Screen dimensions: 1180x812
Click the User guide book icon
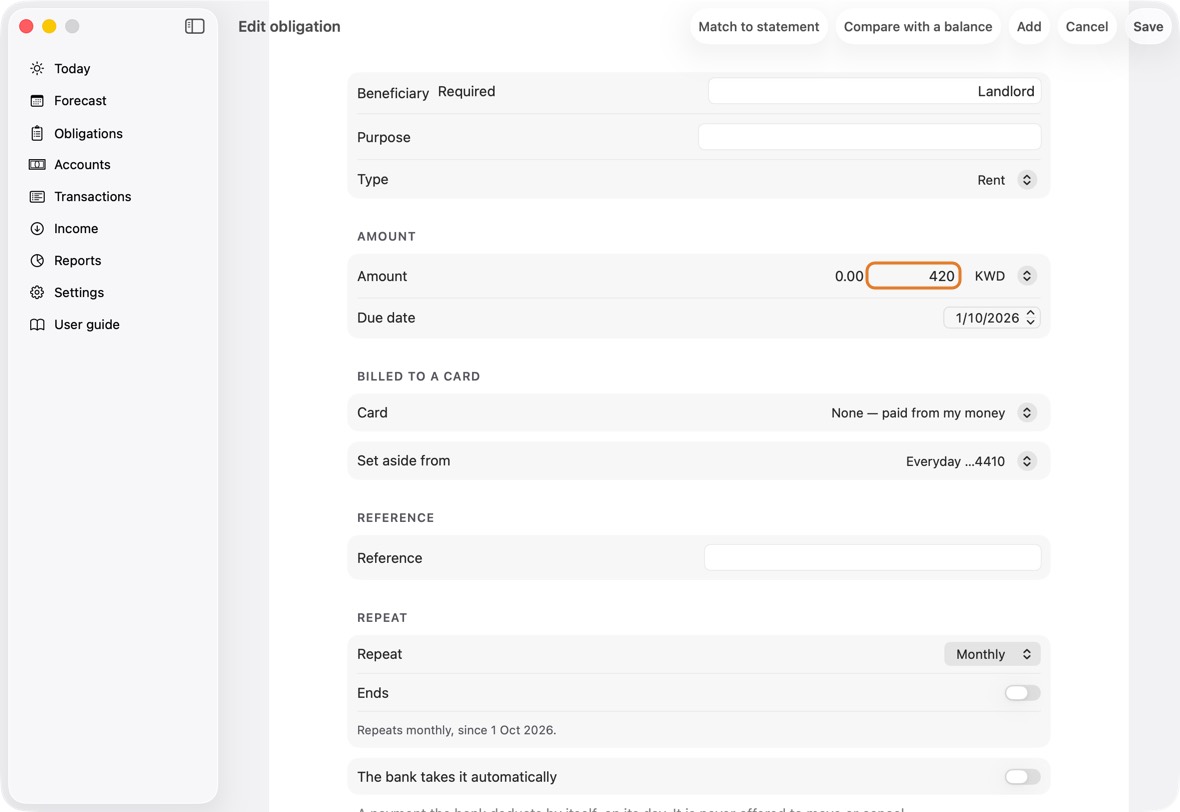coord(37,324)
